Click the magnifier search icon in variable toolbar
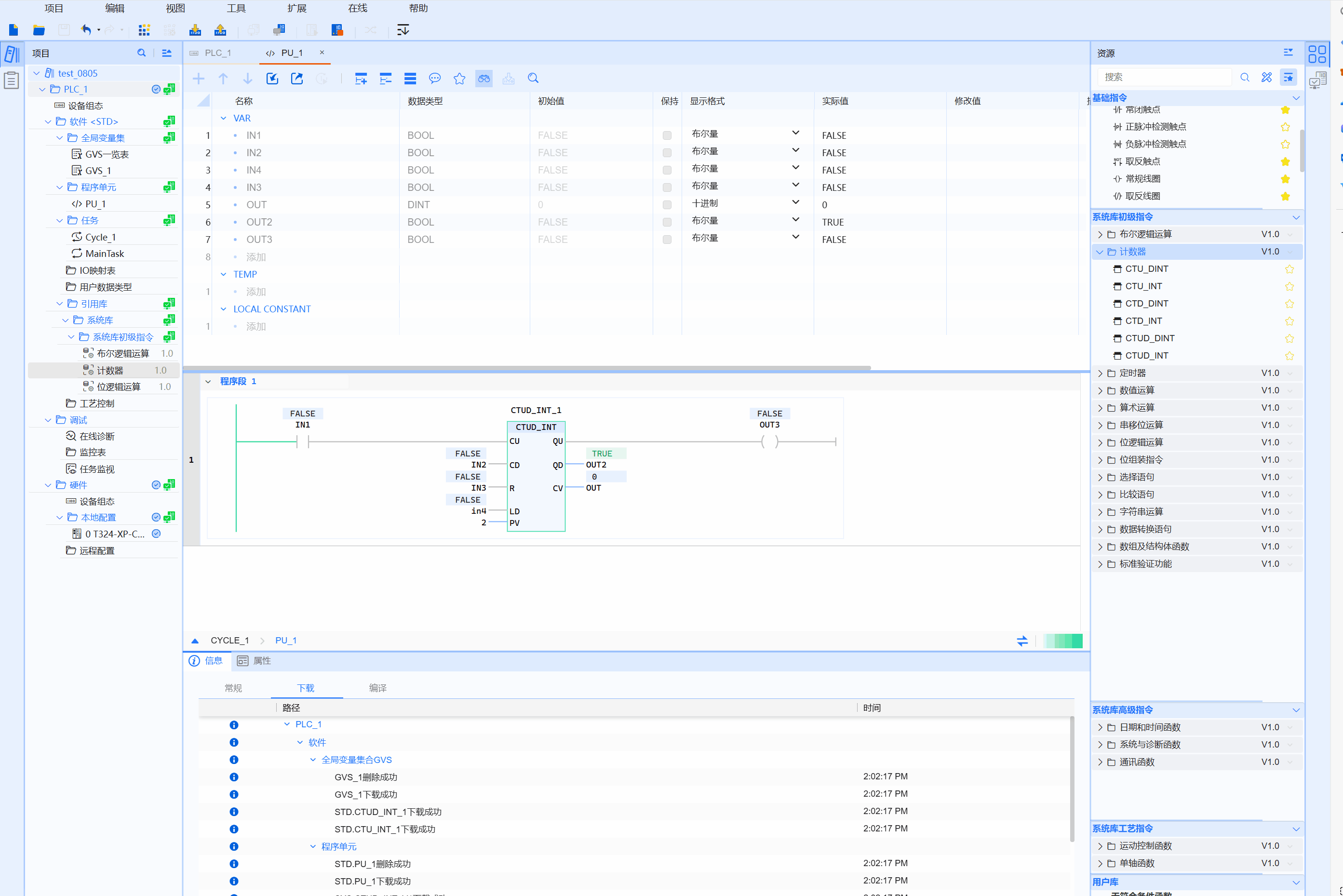Viewport: 1343px width, 896px height. [x=533, y=79]
